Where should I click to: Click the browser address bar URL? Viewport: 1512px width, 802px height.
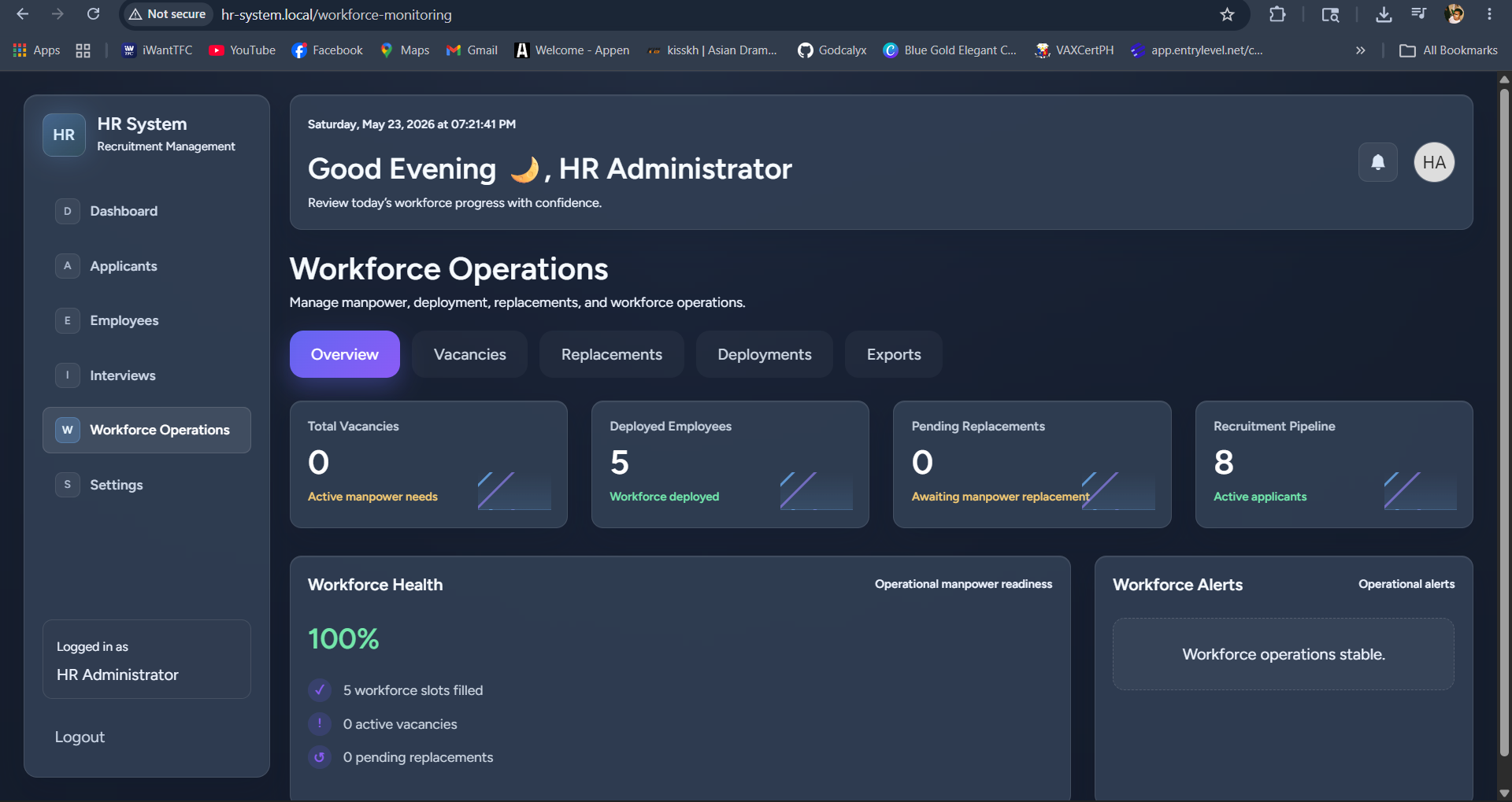point(336,14)
